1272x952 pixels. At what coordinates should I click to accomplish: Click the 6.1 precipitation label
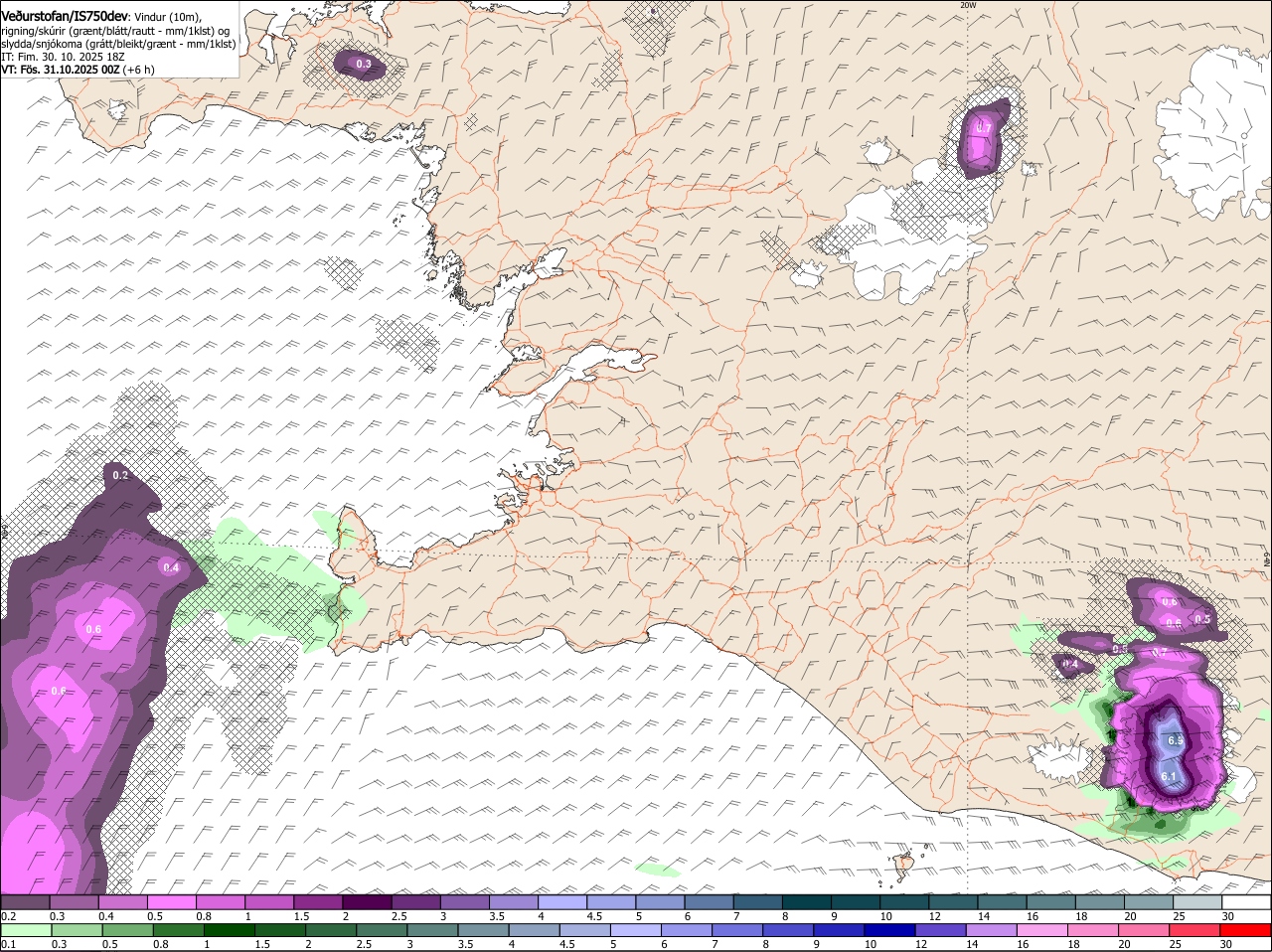(x=1169, y=777)
